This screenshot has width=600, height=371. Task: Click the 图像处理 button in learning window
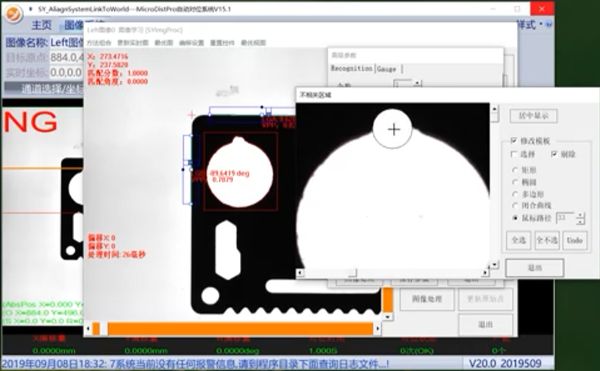click(x=427, y=299)
